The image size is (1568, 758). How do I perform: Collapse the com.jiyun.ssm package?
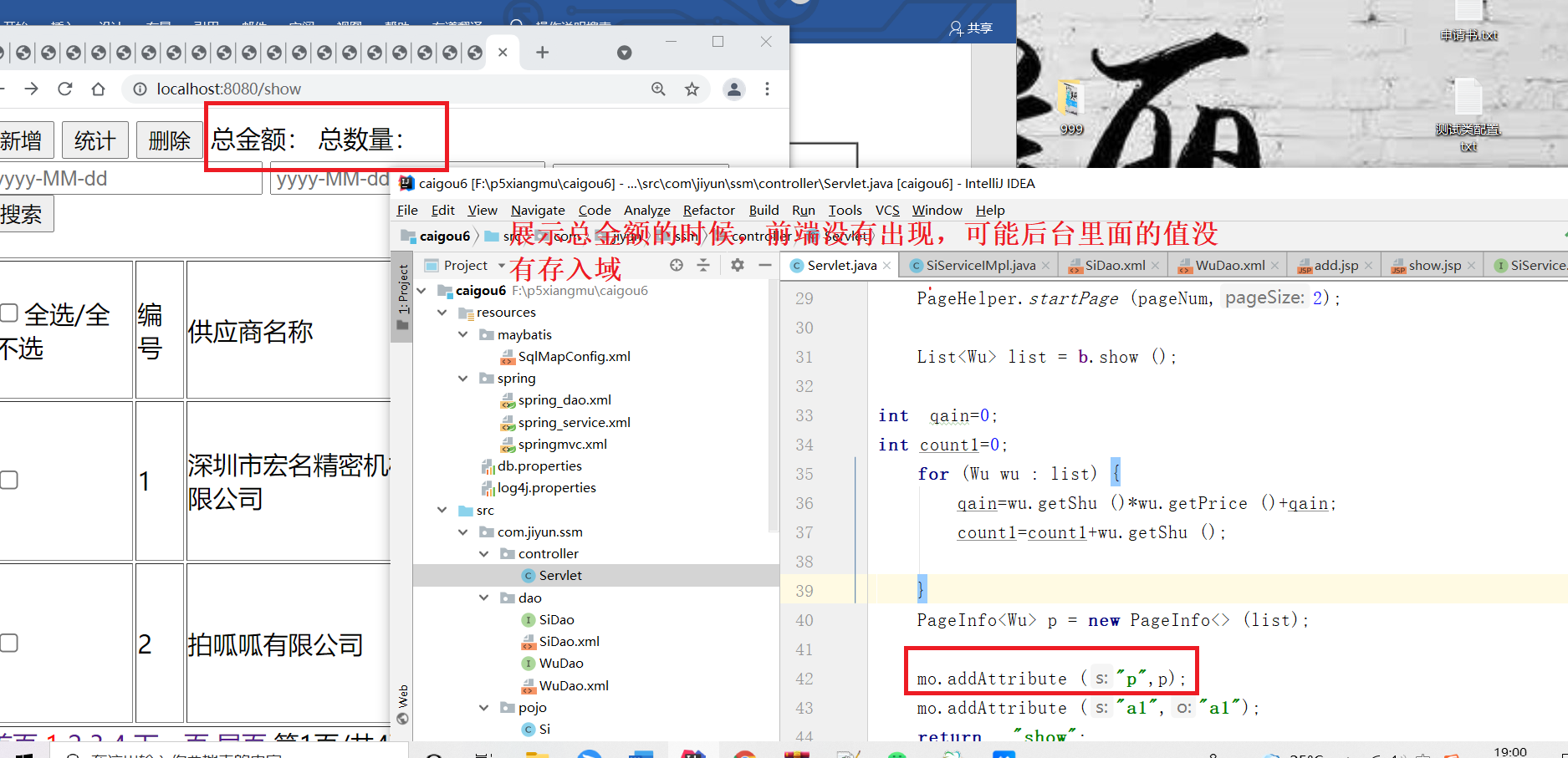tap(463, 532)
